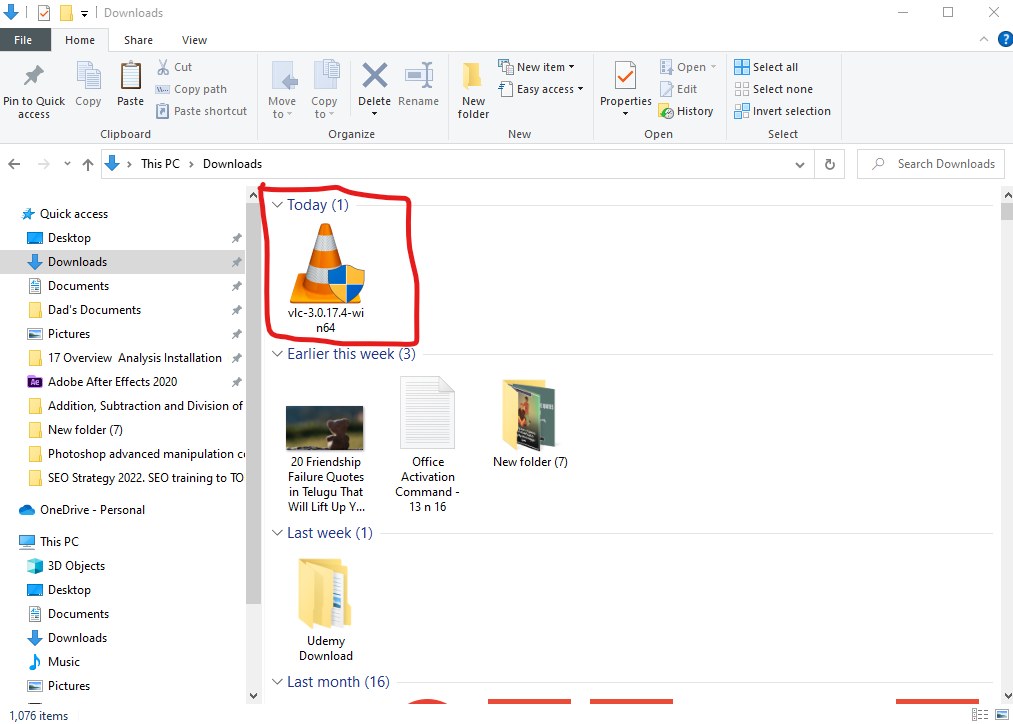Screen dimensions: 1013x724
Task: Open the New item dropdown
Action: 536,67
